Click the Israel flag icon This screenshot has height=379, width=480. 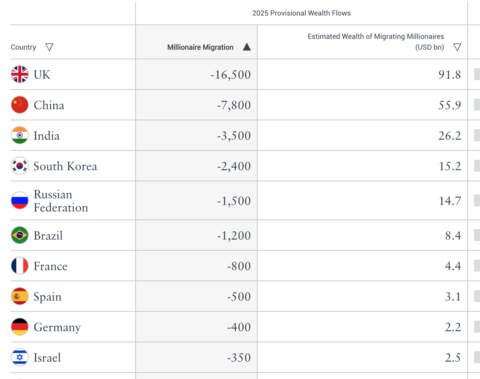(20, 357)
